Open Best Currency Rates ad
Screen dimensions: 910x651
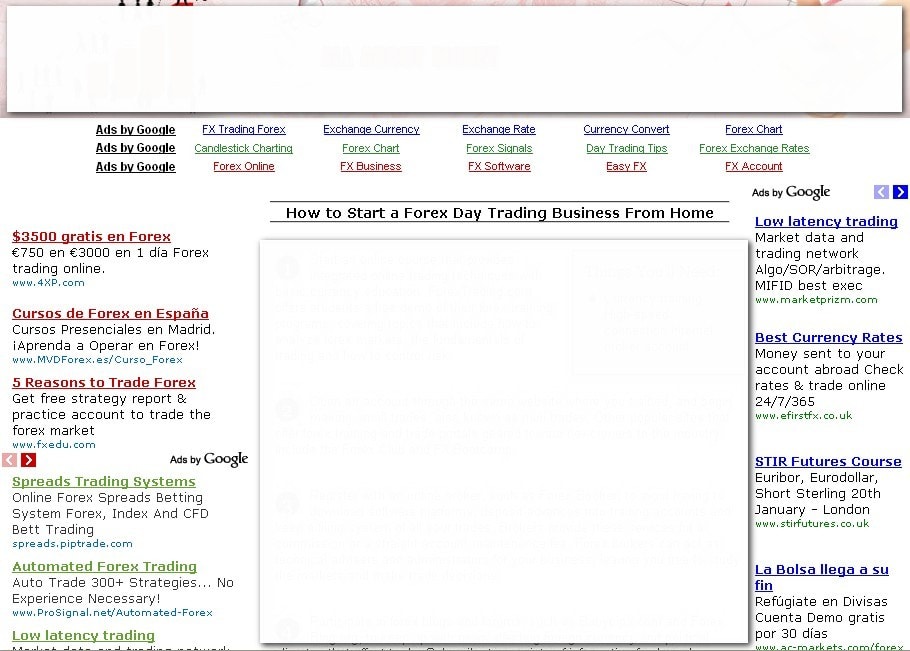tap(829, 338)
